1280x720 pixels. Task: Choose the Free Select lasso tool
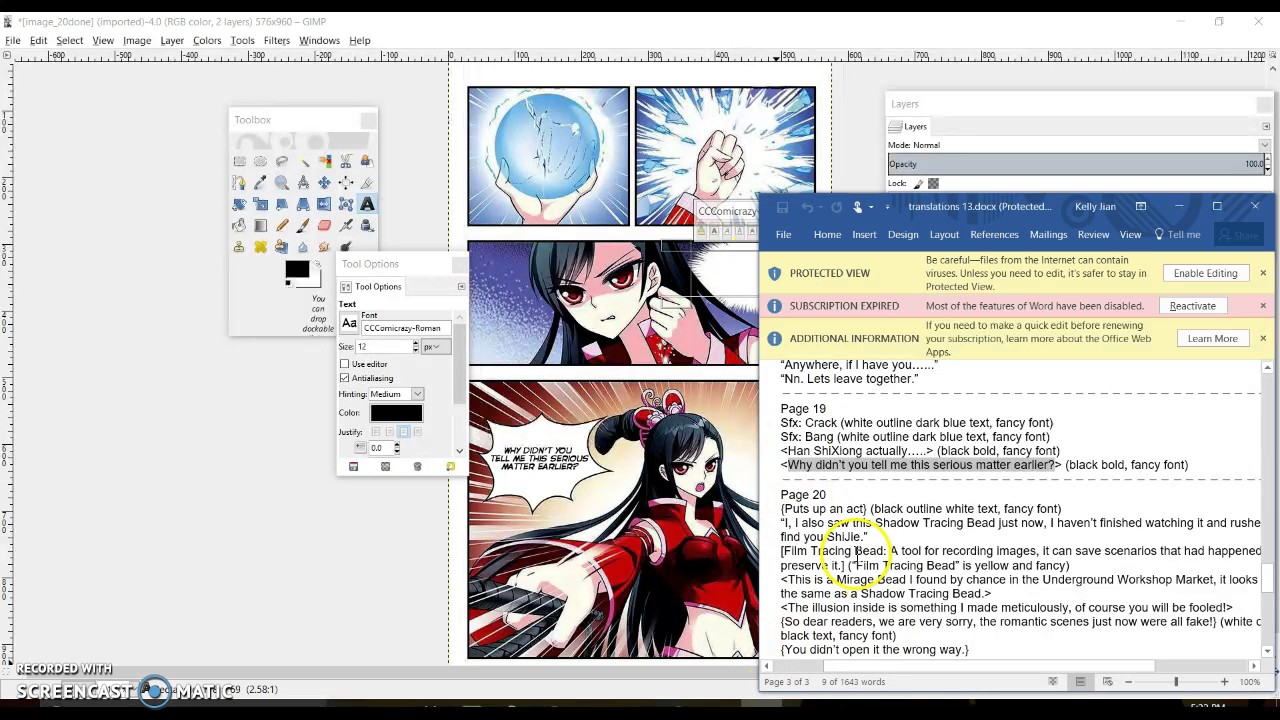(282, 161)
